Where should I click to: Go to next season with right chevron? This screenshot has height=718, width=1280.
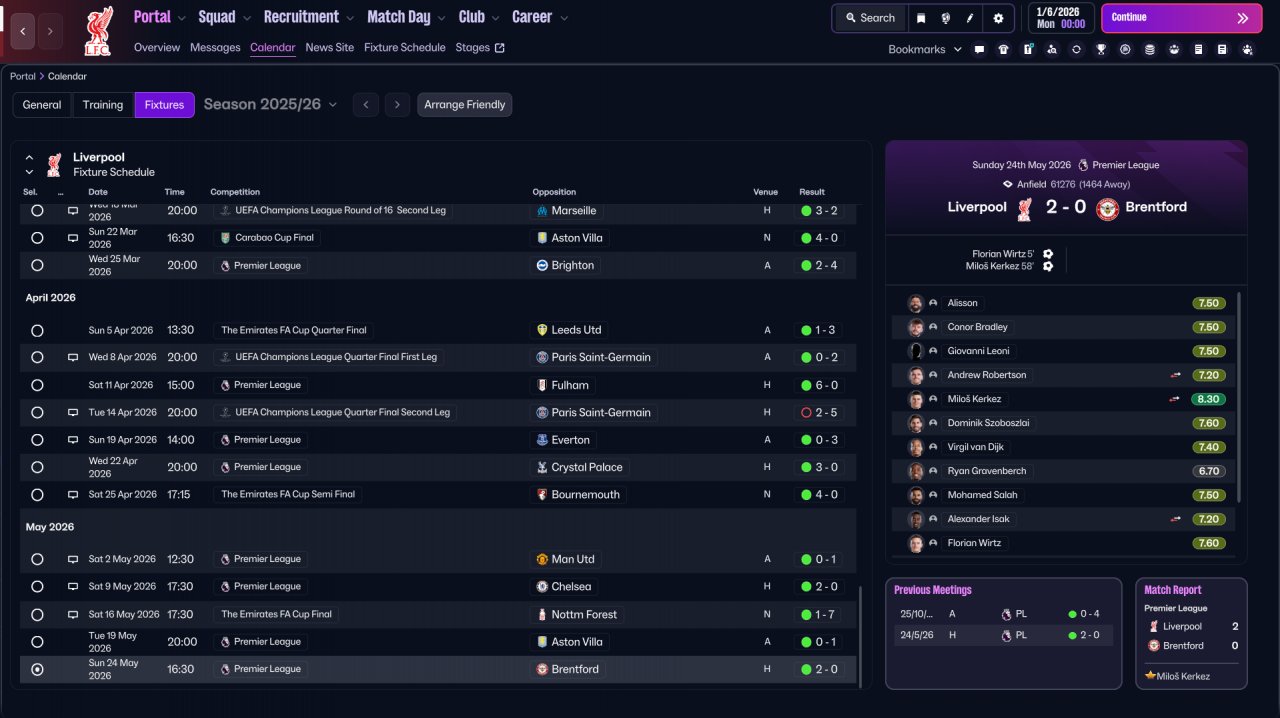click(398, 105)
